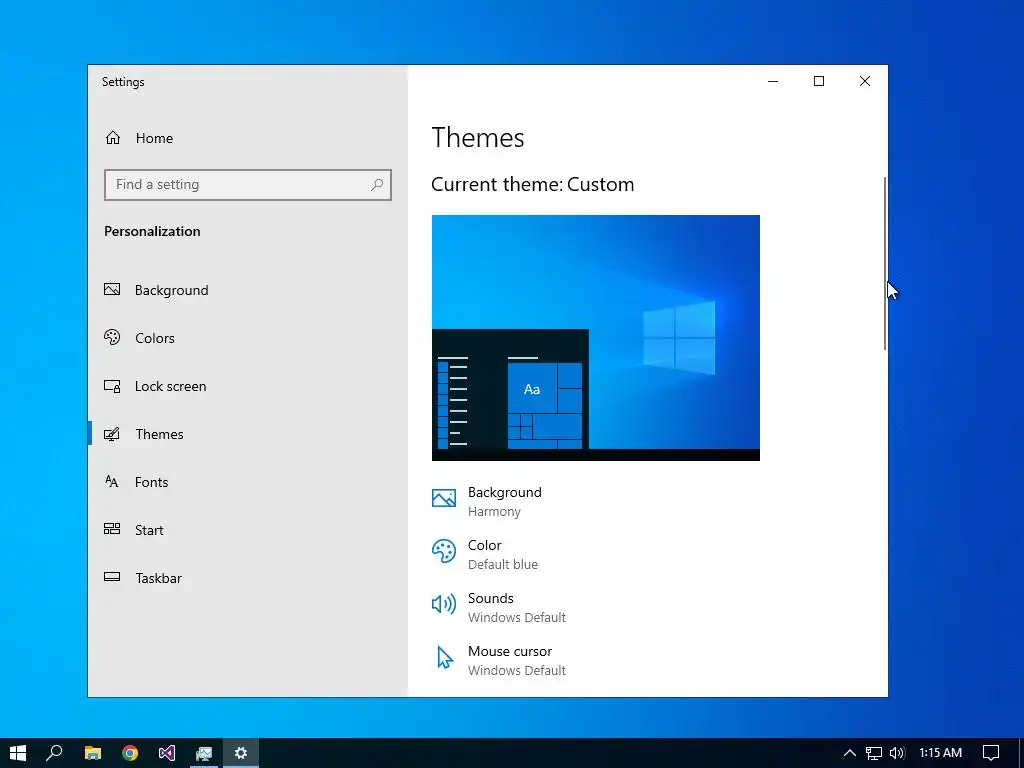The height and width of the screenshot is (768, 1024).
Task: Click the Find a setting search field
Action: click(x=248, y=185)
